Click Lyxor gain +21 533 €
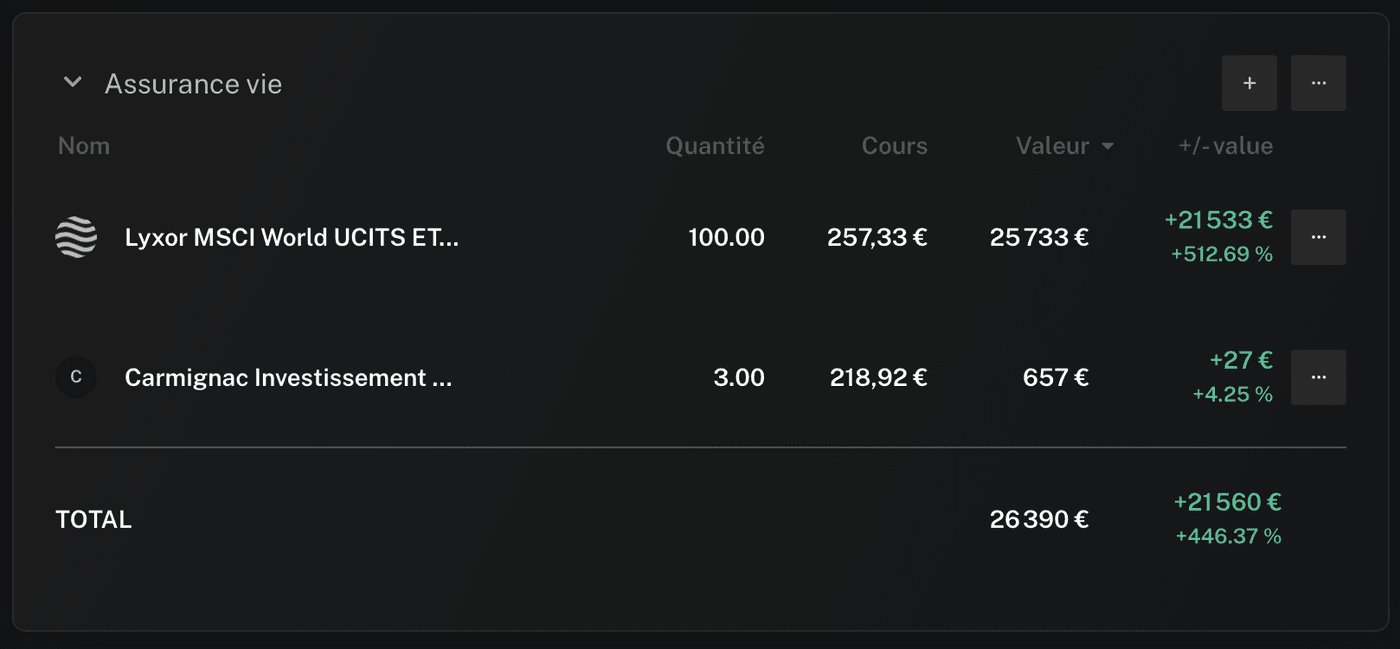This screenshot has height=649, width=1400. tap(1218, 220)
